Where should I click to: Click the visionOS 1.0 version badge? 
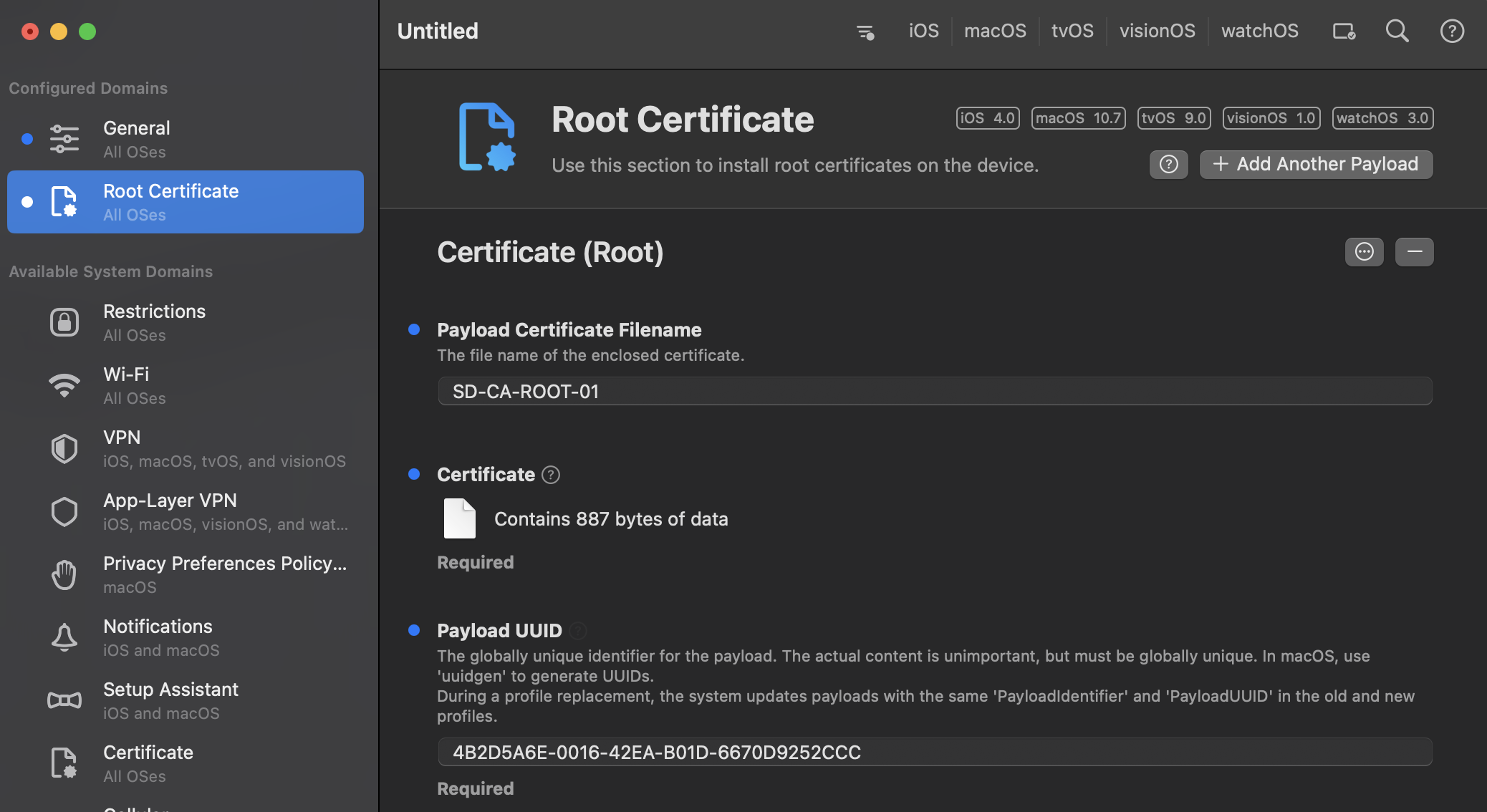pos(1271,118)
